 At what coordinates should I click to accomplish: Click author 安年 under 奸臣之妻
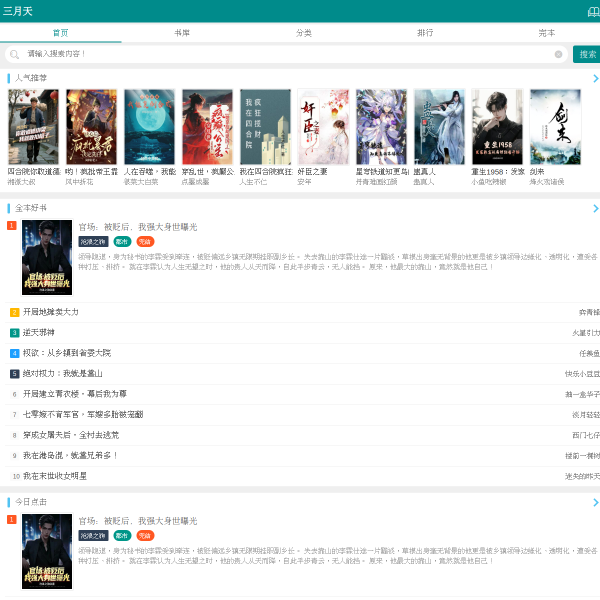(x=305, y=182)
